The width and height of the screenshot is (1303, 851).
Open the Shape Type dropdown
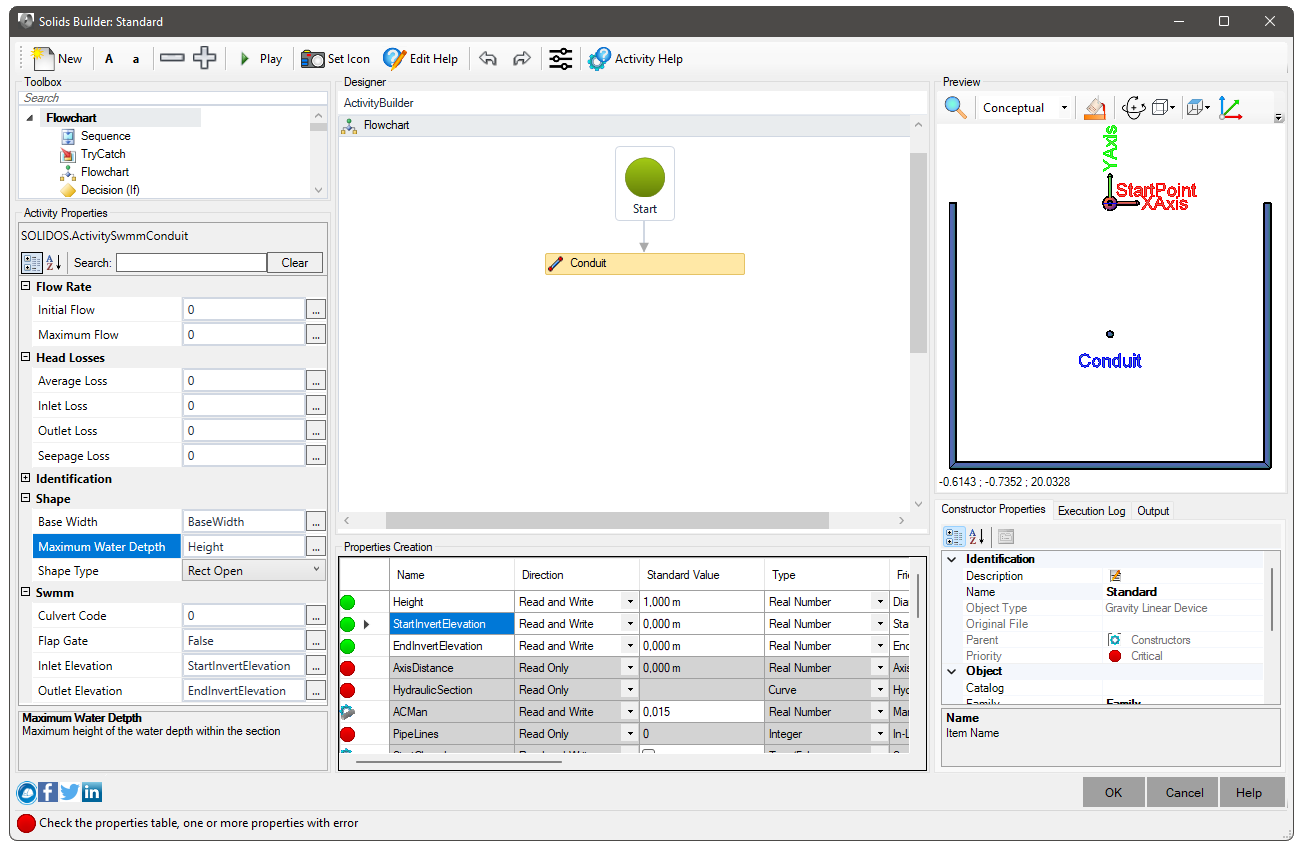click(255, 571)
